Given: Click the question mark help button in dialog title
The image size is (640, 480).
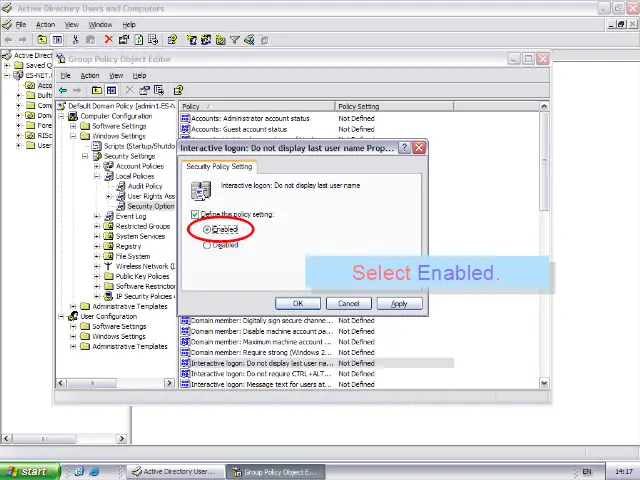Looking at the screenshot, I should coord(404,148).
